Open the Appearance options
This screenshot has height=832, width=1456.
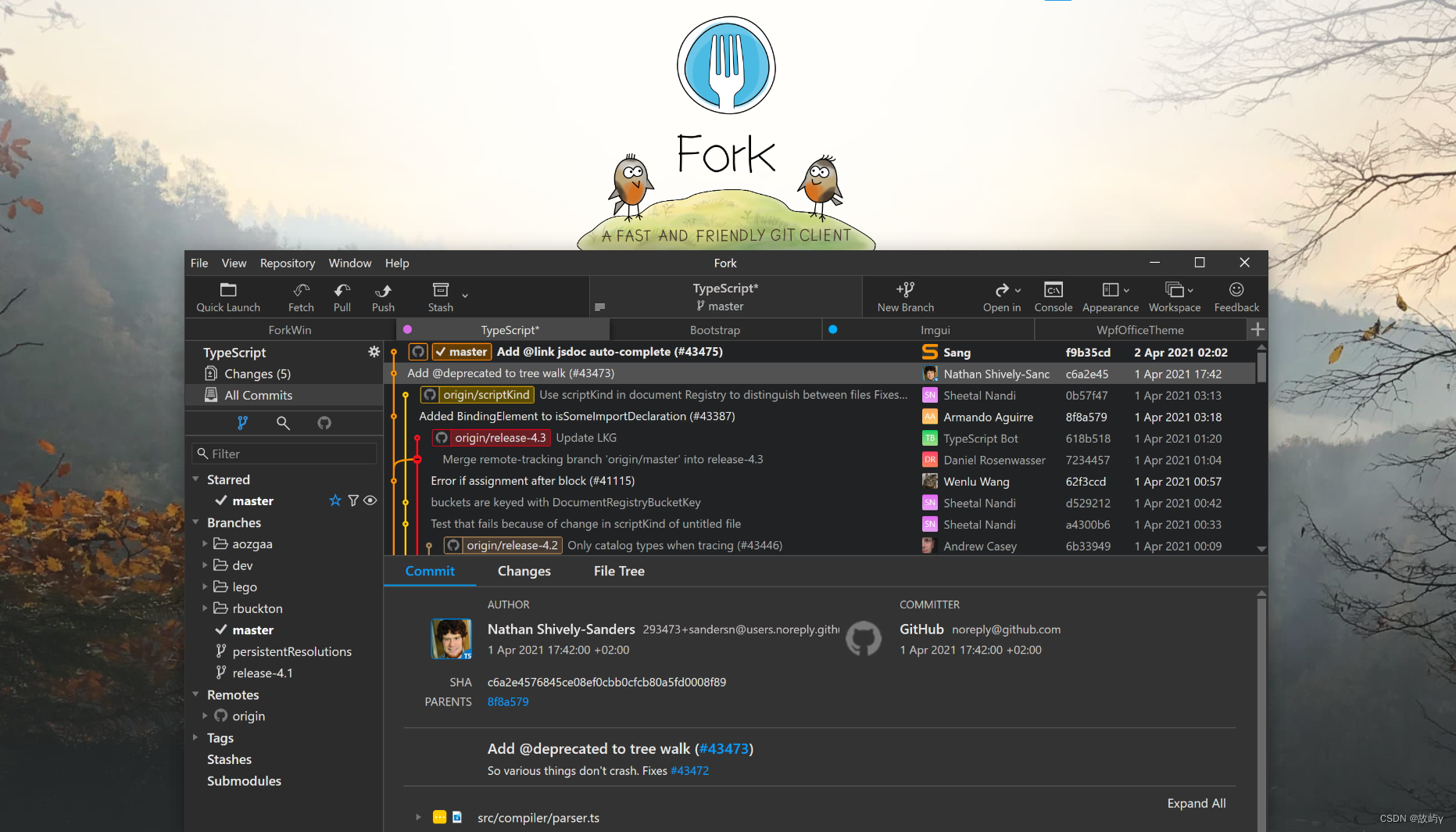pos(1111,297)
